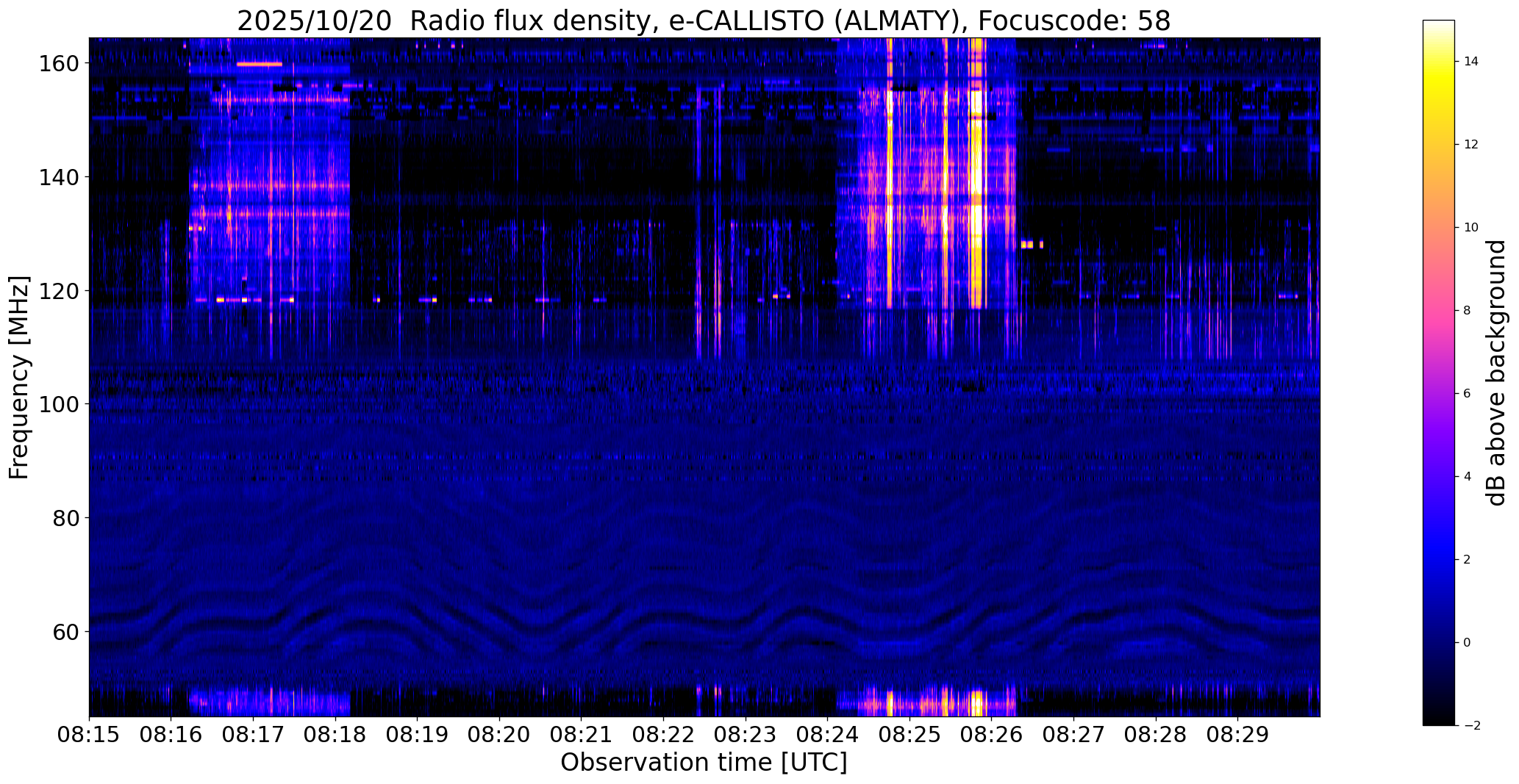The height and width of the screenshot is (784, 1519).
Task: Click the 'dB above background' colorbar label
Action: 1496,373
